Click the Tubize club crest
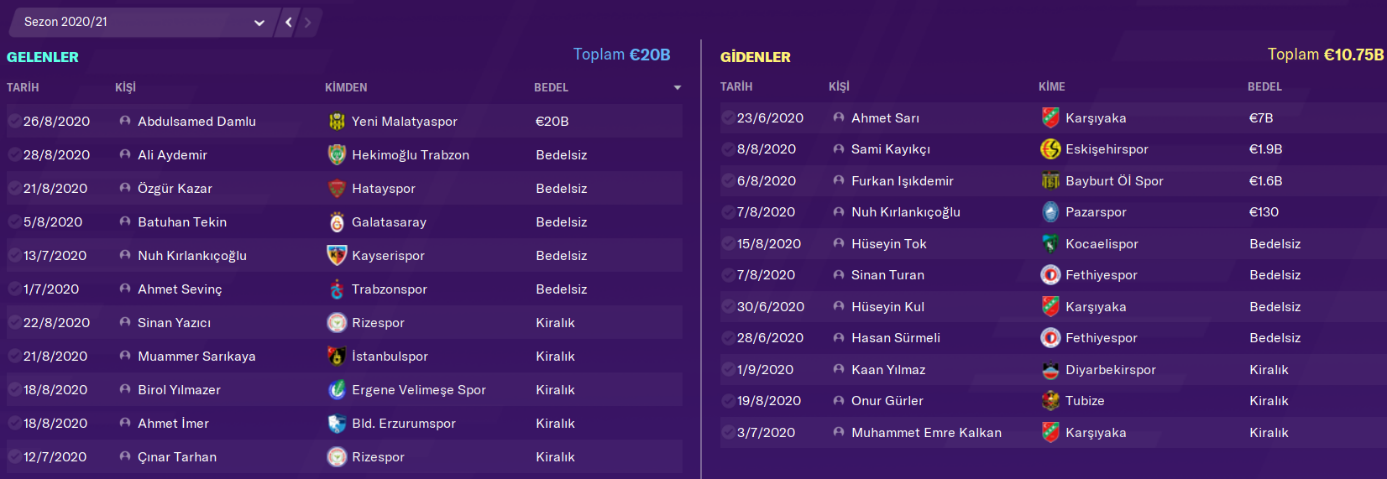The image size is (1387, 479). tap(1050, 401)
